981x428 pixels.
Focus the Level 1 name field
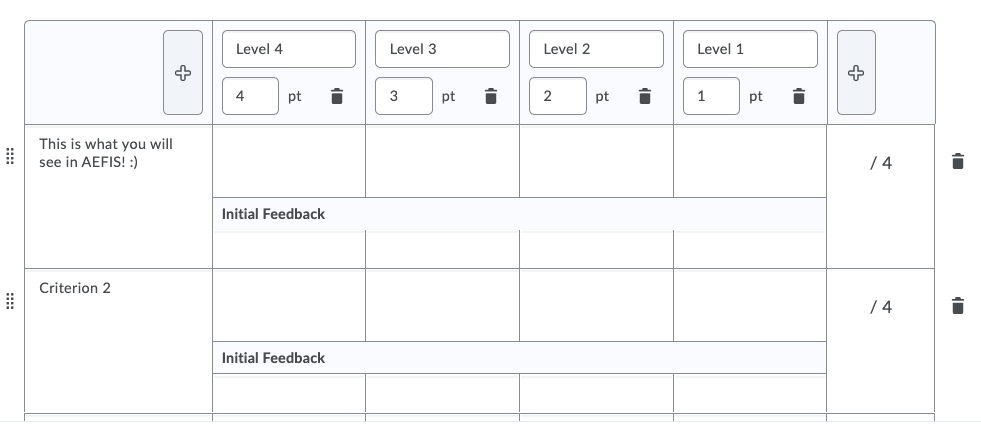click(751, 49)
